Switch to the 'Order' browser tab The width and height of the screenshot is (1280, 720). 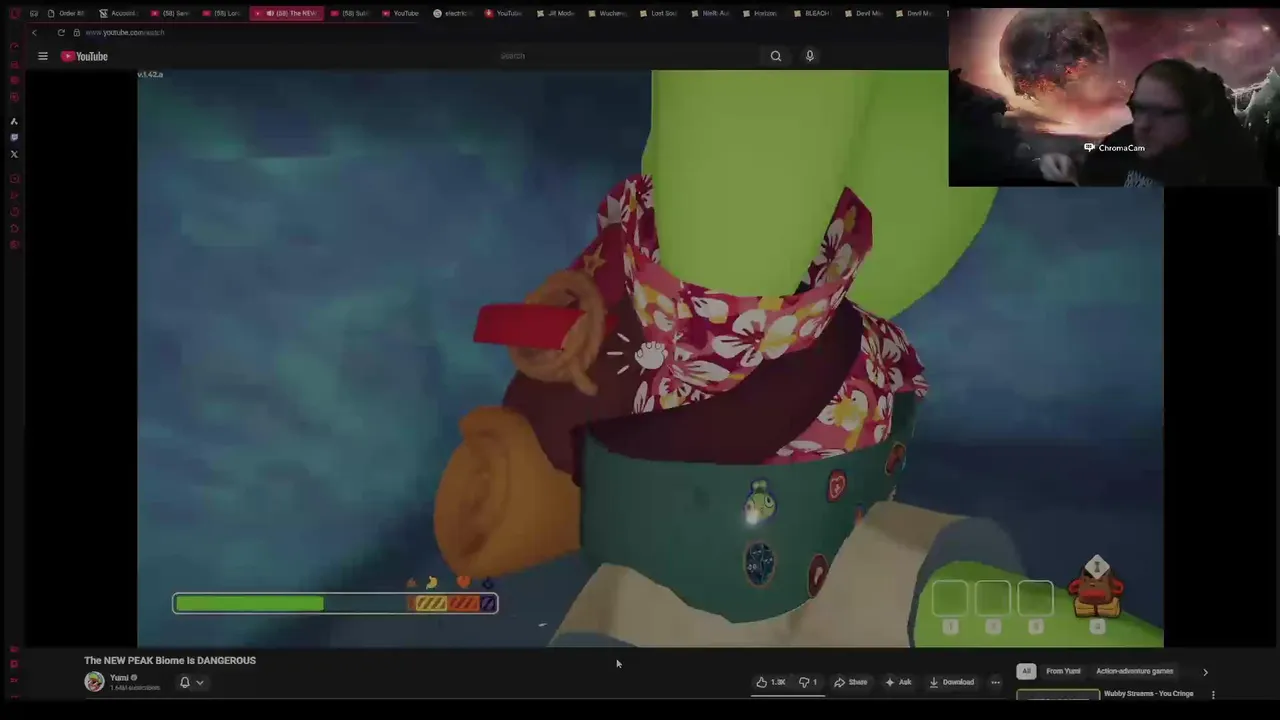(x=66, y=13)
